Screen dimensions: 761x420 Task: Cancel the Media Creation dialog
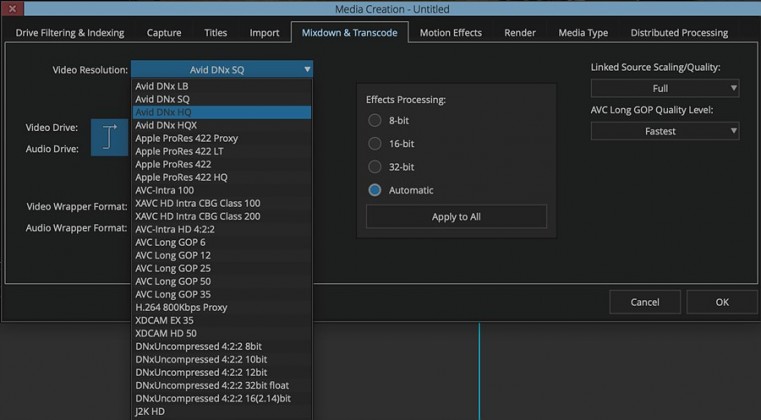click(x=645, y=302)
